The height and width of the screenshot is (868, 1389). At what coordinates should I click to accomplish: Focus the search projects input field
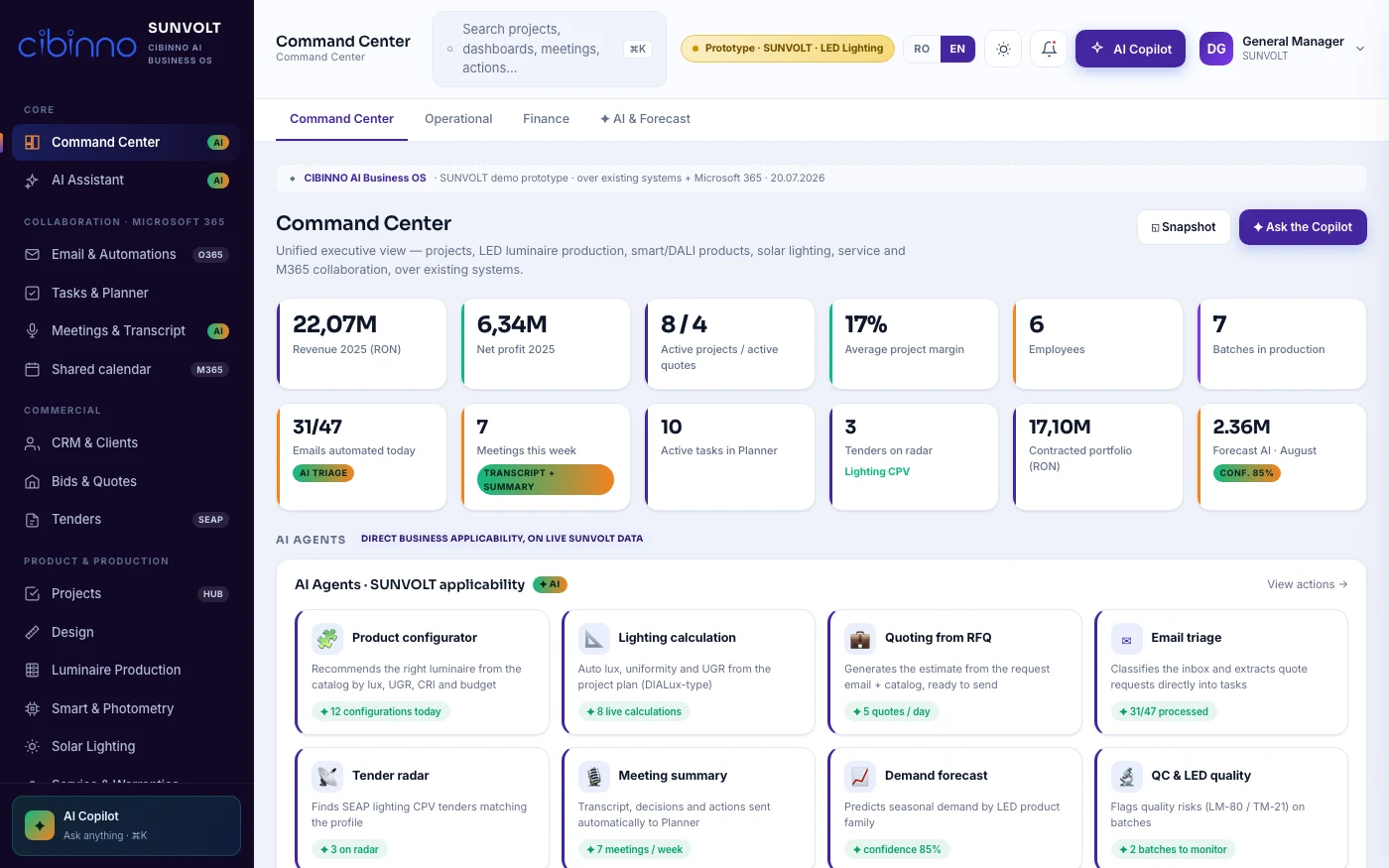pos(550,49)
